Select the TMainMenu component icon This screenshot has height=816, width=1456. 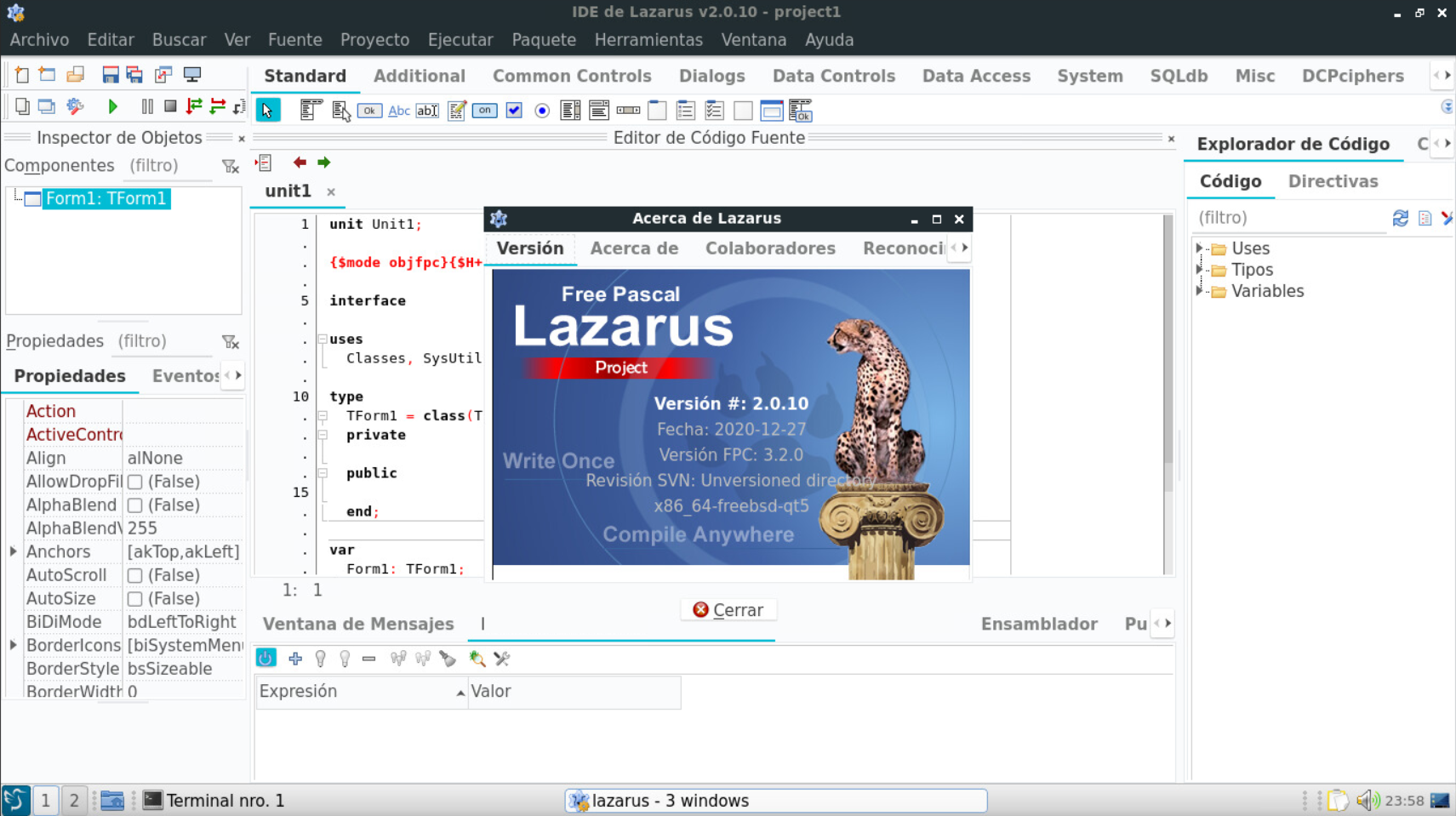311,110
